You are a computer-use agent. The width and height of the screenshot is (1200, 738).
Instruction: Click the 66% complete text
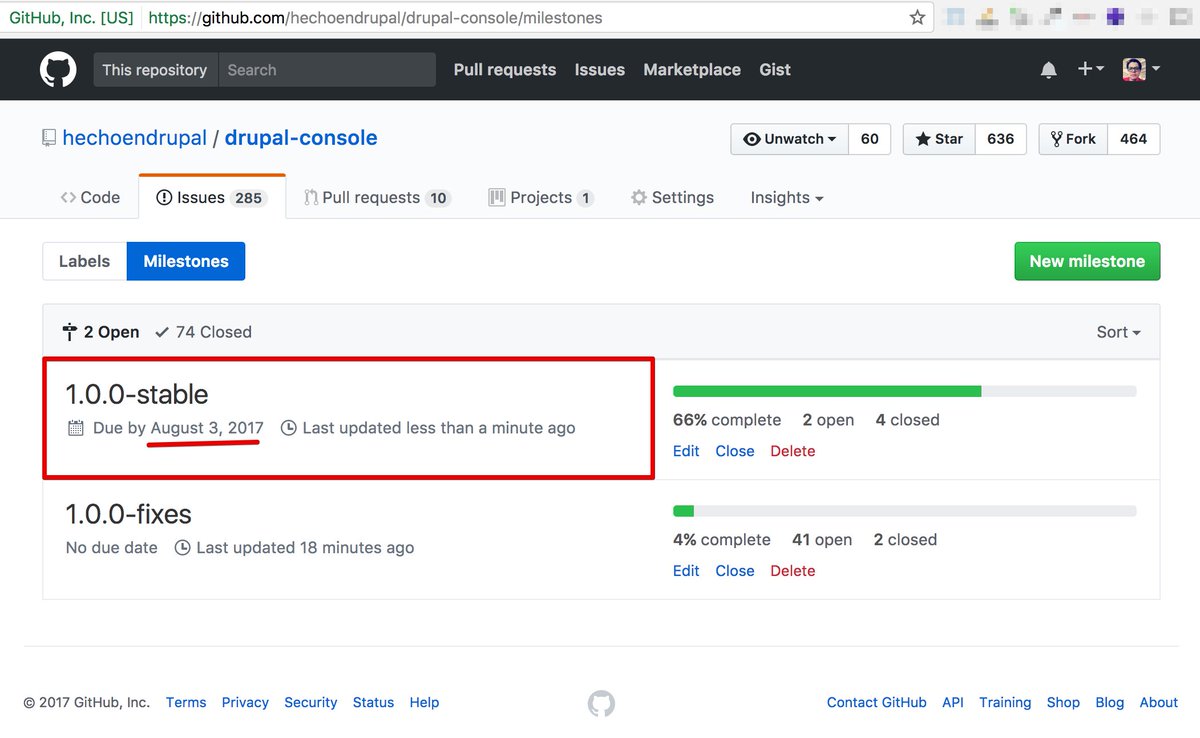pyautogui.click(x=727, y=420)
